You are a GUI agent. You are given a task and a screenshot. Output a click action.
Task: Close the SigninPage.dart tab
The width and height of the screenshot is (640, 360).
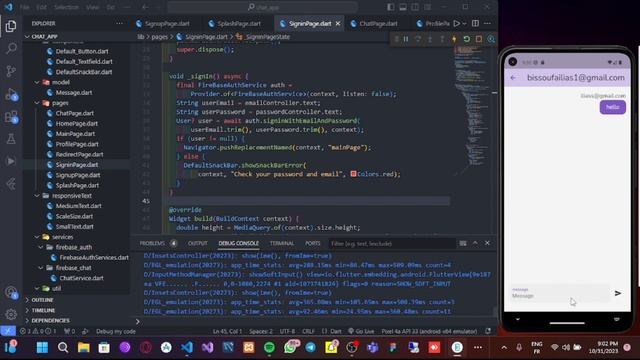(338, 24)
